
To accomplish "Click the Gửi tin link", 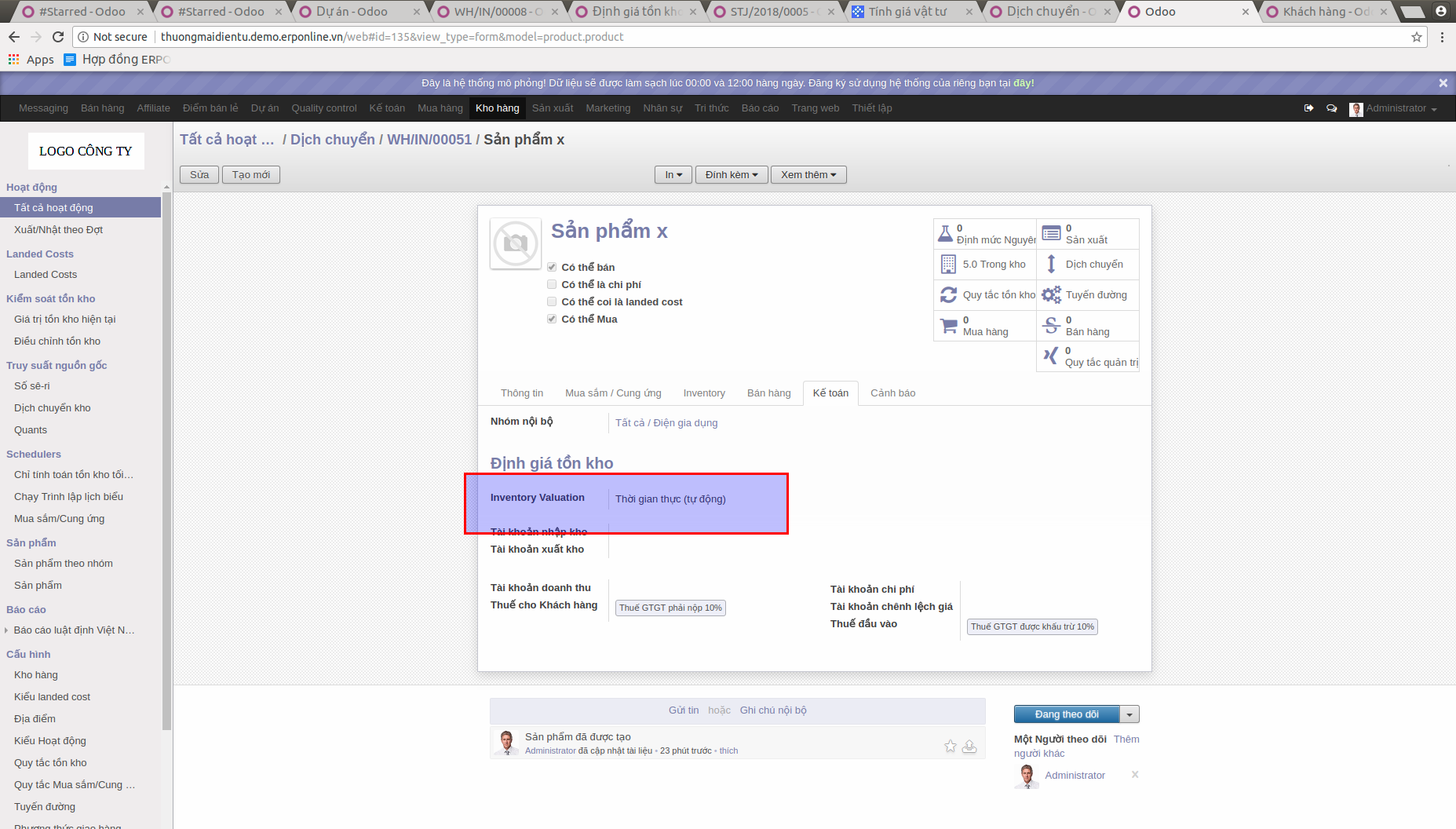I will [x=684, y=710].
